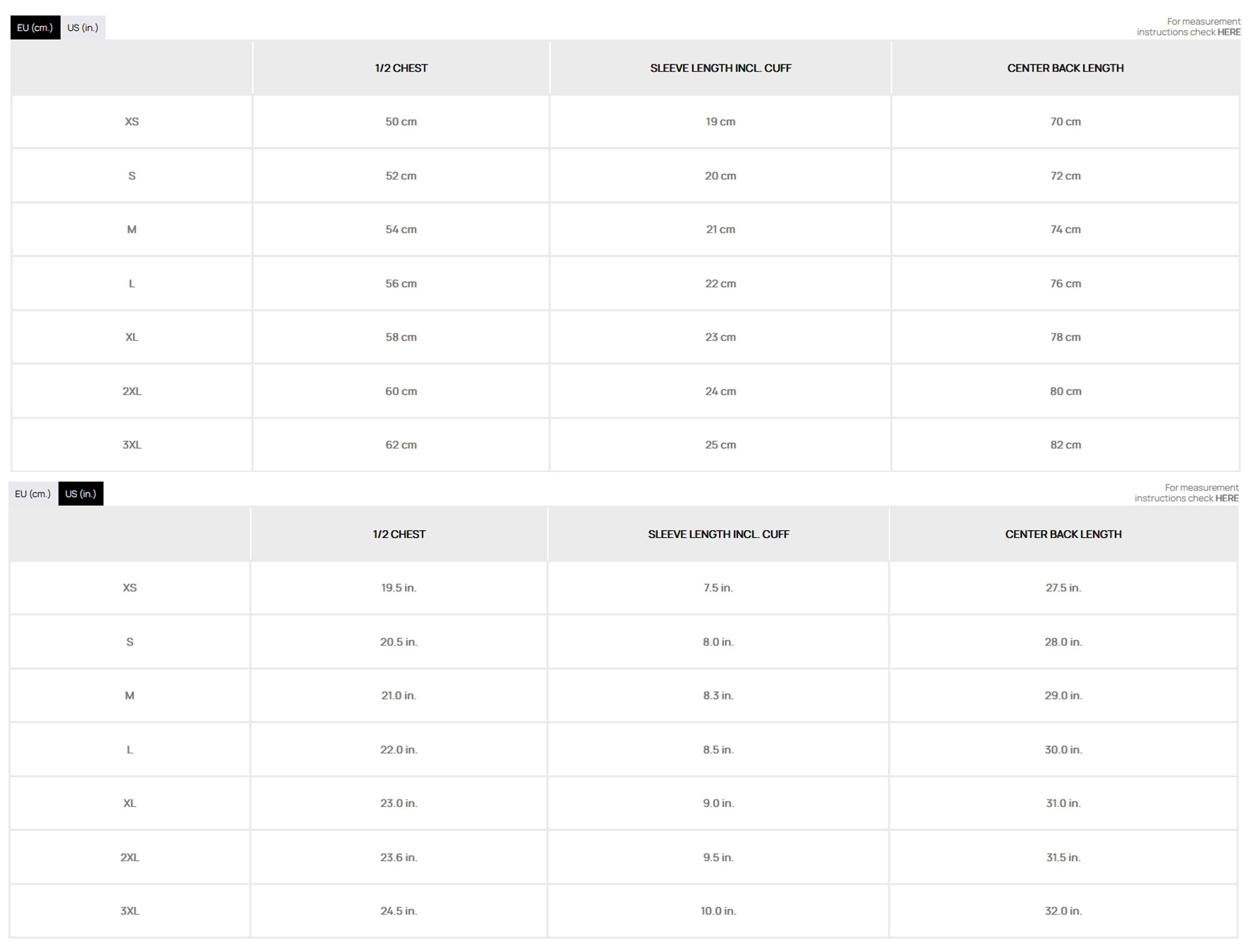Image resolution: width=1250 pixels, height=952 pixels.
Task: Select the active US (in.) tab above inches table
Action: coord(81,494)
